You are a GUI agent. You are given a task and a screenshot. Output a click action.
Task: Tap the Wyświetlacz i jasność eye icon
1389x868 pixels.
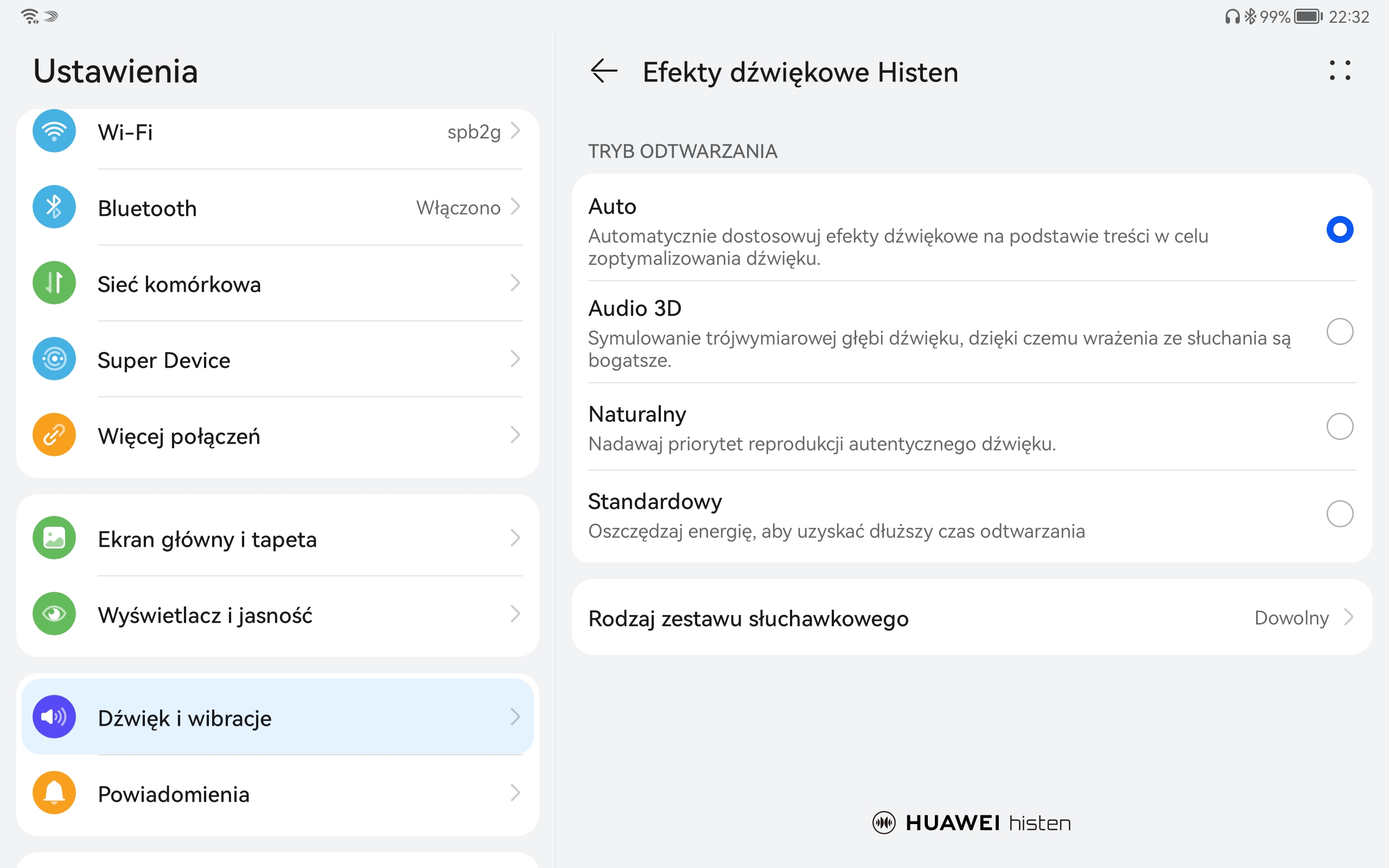(54, 614)
